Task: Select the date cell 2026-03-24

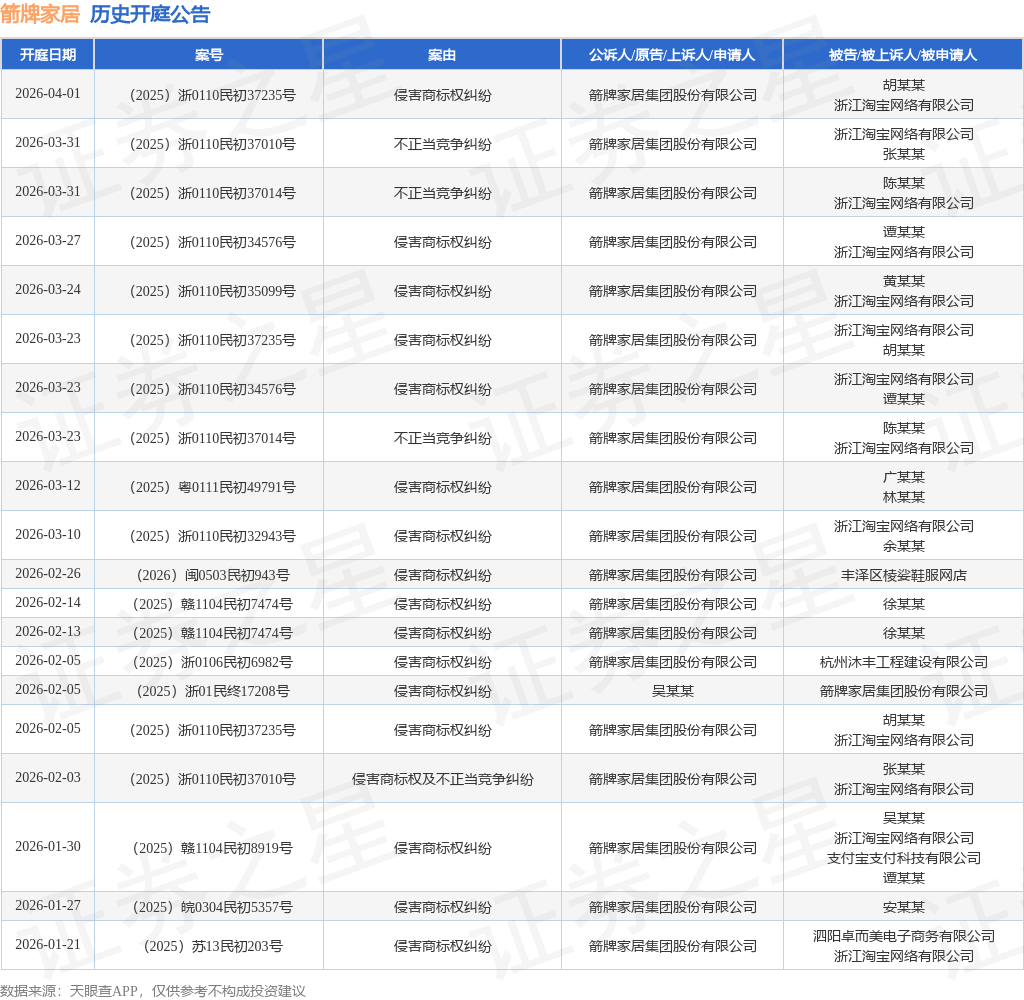Action: click(48, 289)
